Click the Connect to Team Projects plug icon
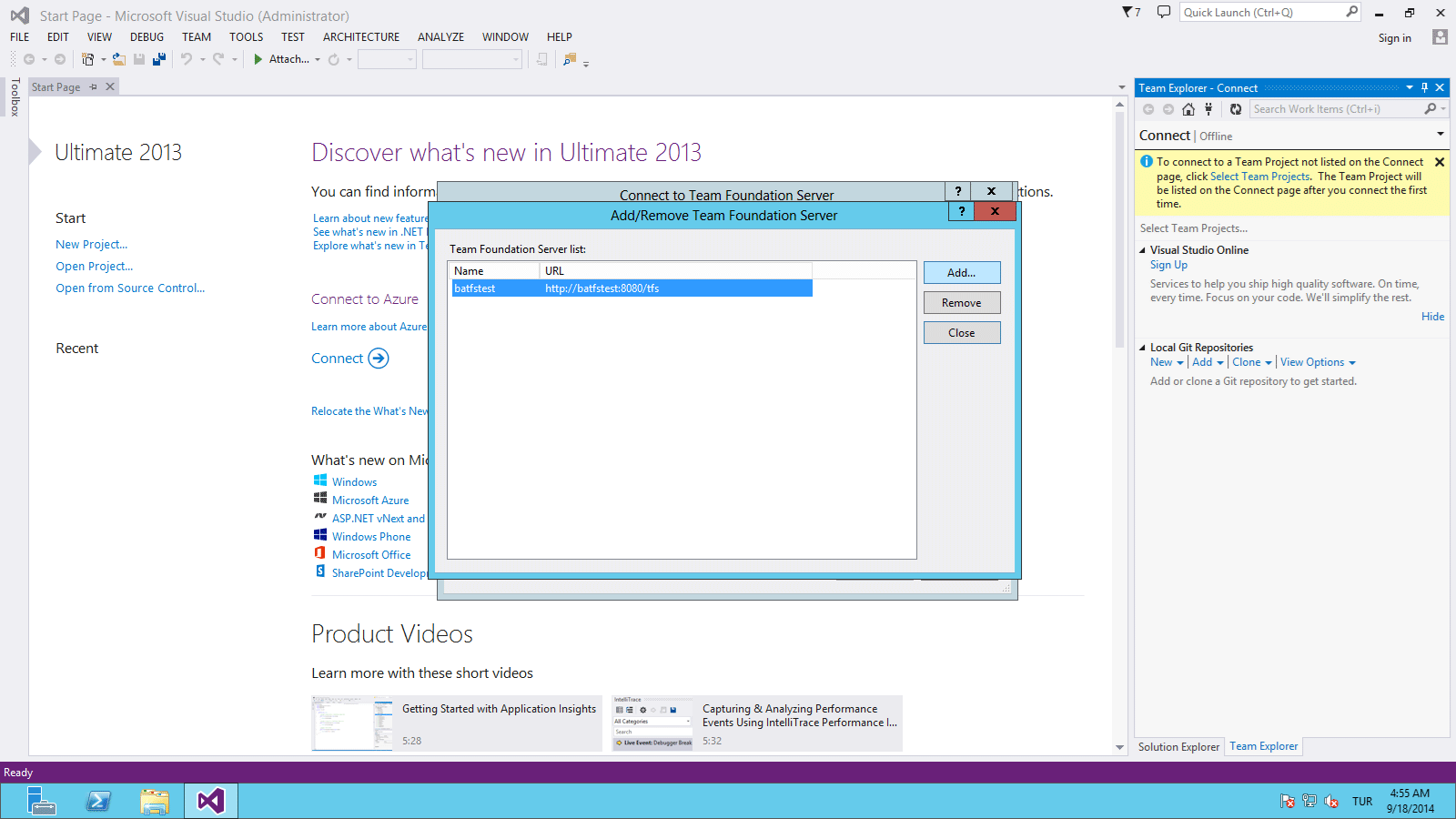The height and width of the screenshot is (819, 1456). point(1208,109)
